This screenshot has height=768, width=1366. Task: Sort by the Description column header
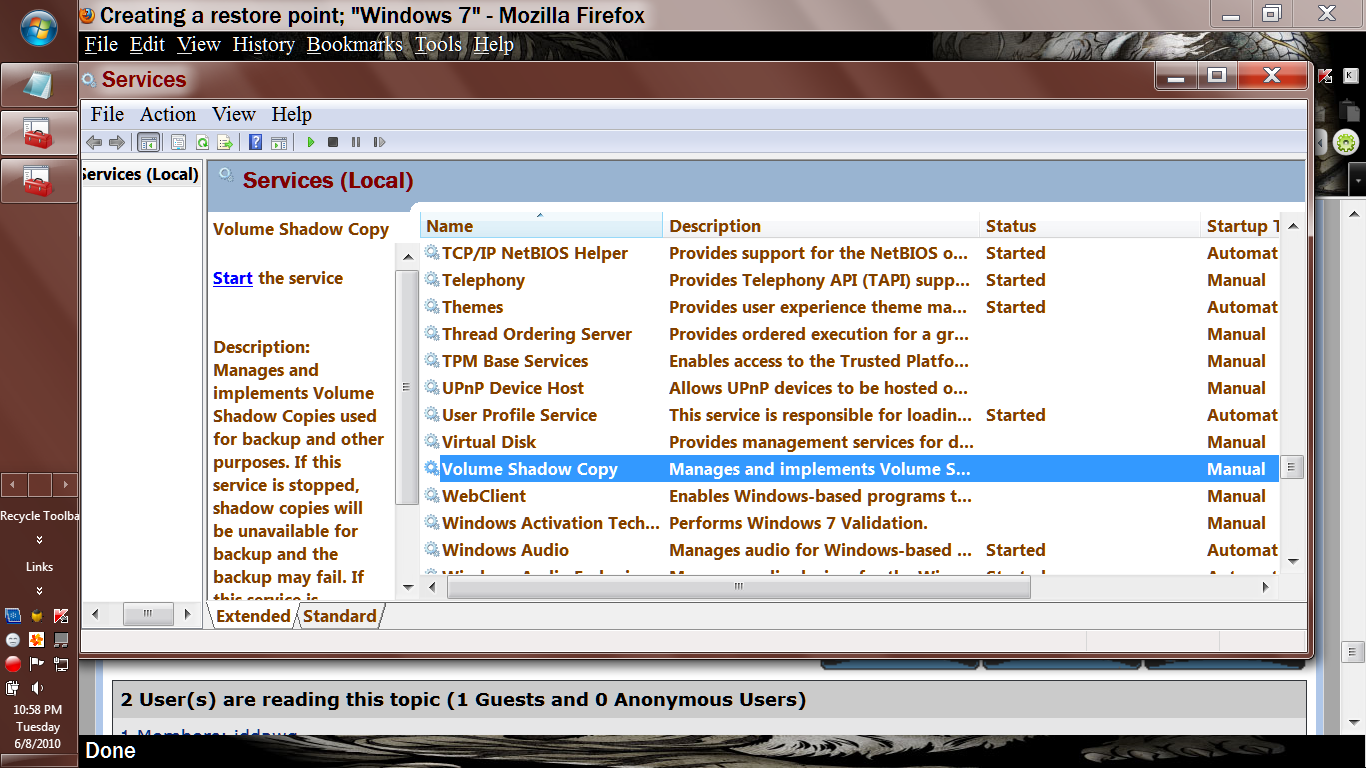click(x=821, y=226)
